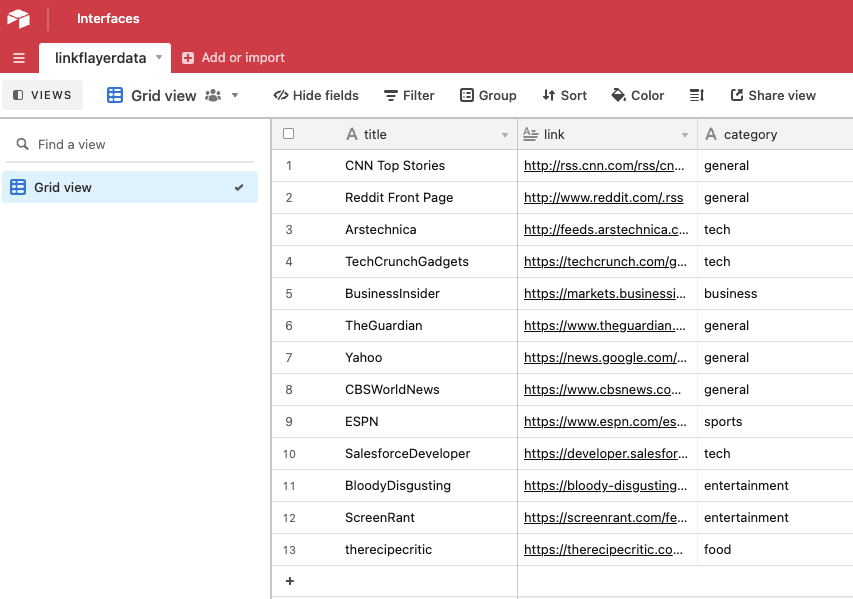Open the link column dropdown arrow
Viewport: 853px width, 599px height.
(x=685, y=135)
